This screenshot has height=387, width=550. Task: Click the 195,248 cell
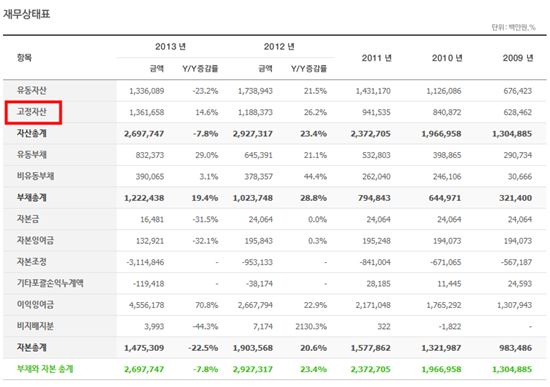(376, 241)
